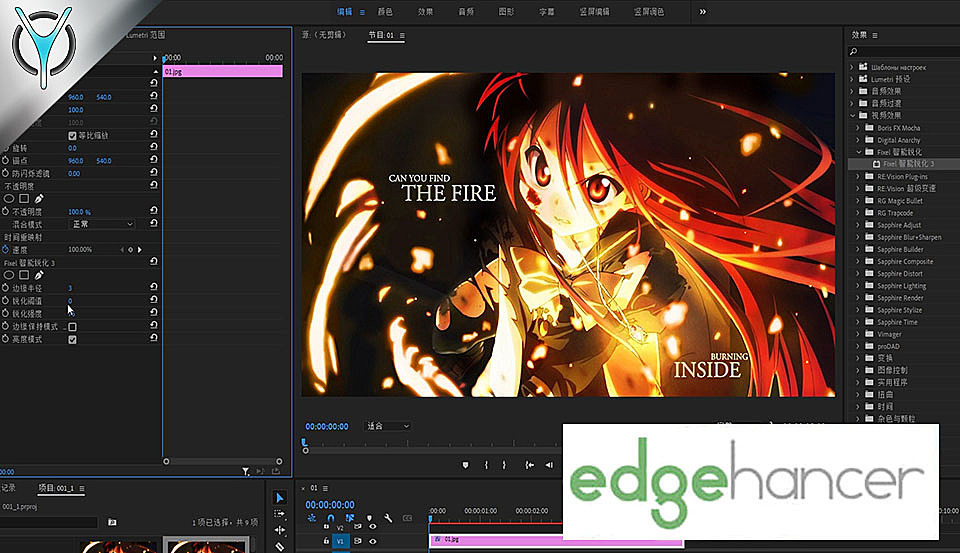This screenshot has width=960, height=553.
Task: Open the 适合 zoom level dropdown
Action: pyautogui.click(x=388, y=426)
